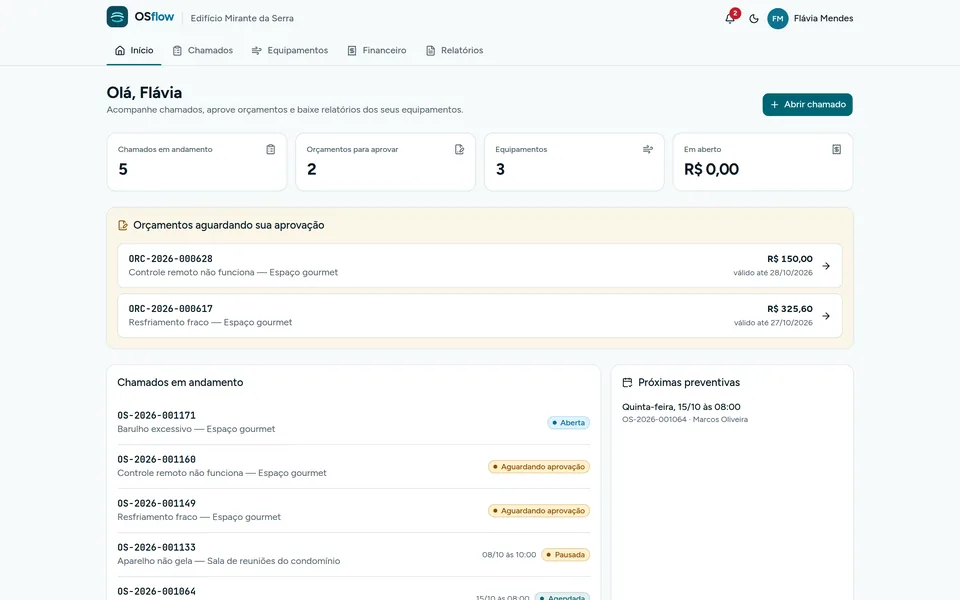Click the 'Olá, Flávia' heading
Screen dimensions: 960x600
pyautogui.click(x=144, y=92)
